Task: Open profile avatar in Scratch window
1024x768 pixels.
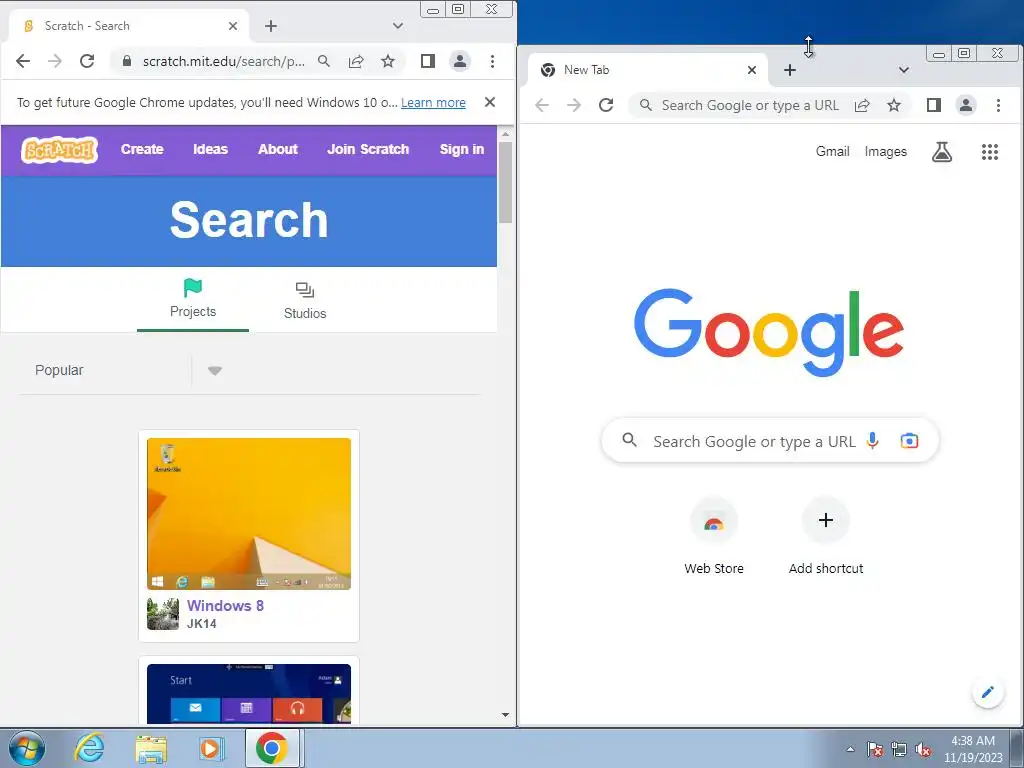Action: click(460, 61)
